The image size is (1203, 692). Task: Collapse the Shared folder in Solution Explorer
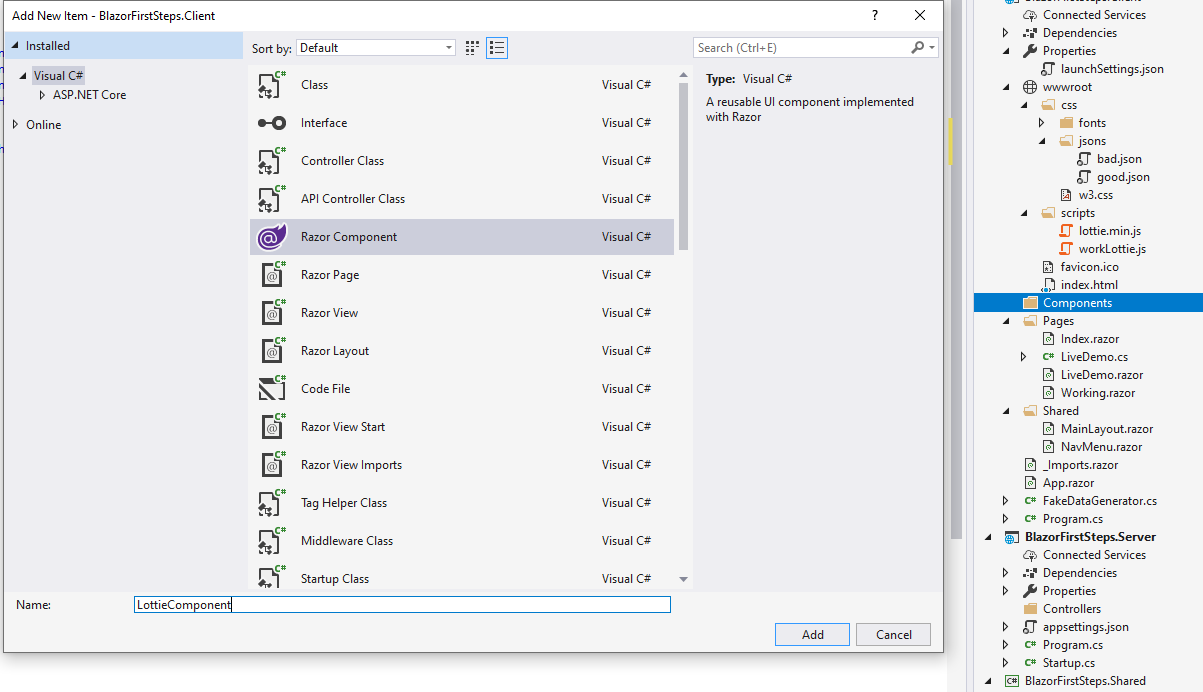(1005, 411)
